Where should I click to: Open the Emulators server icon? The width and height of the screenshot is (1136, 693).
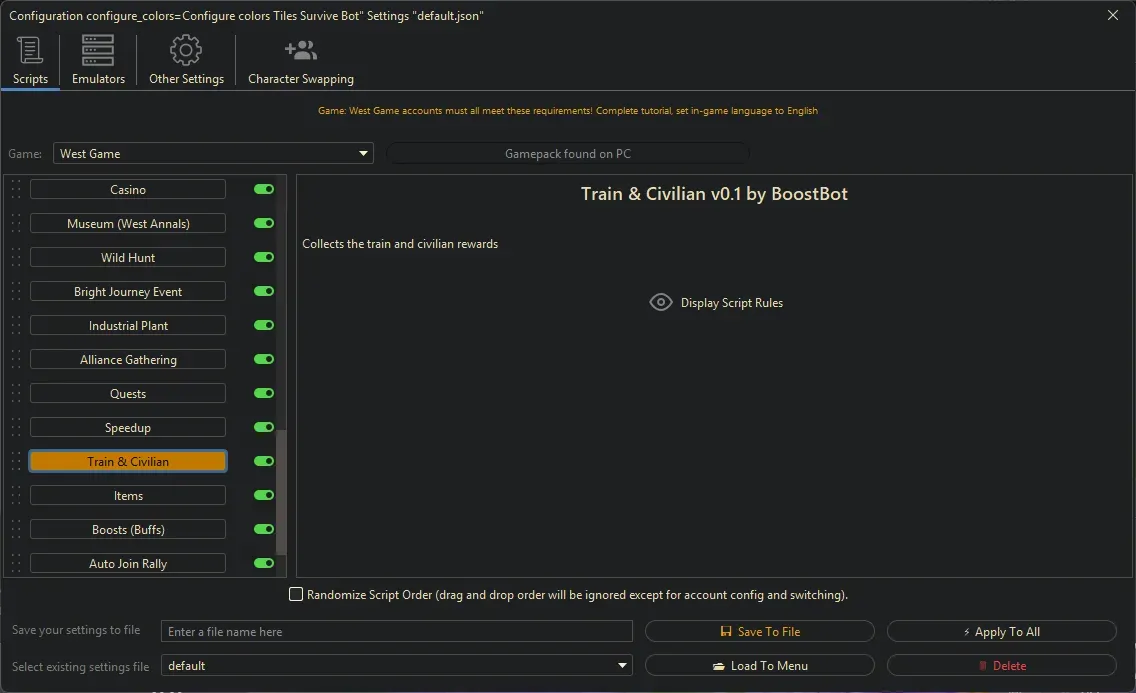click(x=98, y=51)
